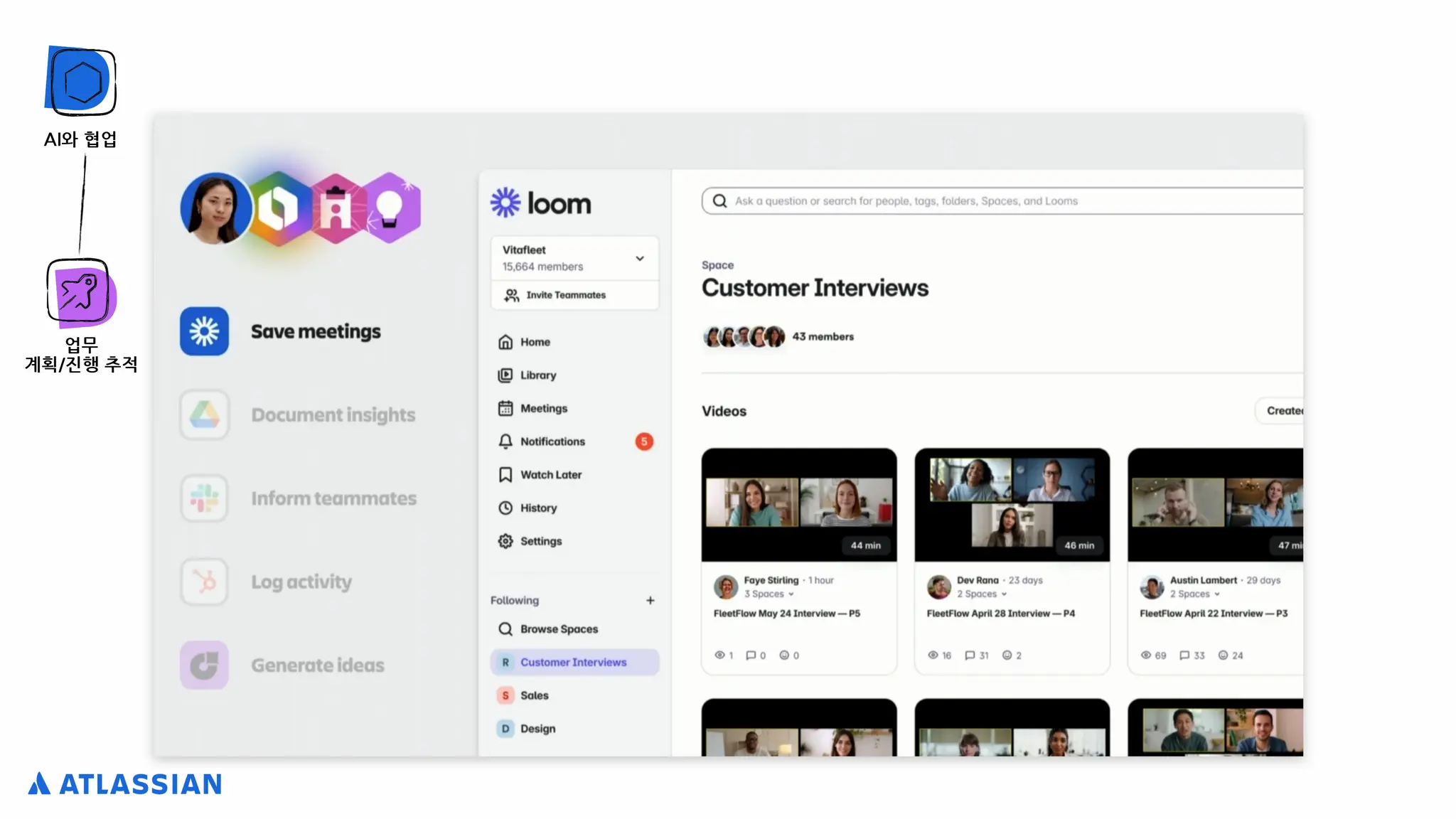Click the plus icon next to Following

click(650, 601)
